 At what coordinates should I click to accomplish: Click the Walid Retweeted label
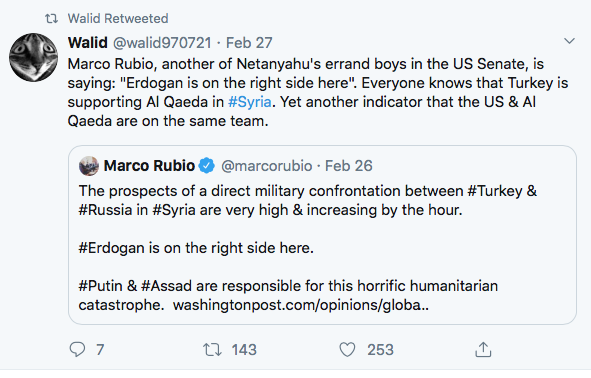point(118,18)
